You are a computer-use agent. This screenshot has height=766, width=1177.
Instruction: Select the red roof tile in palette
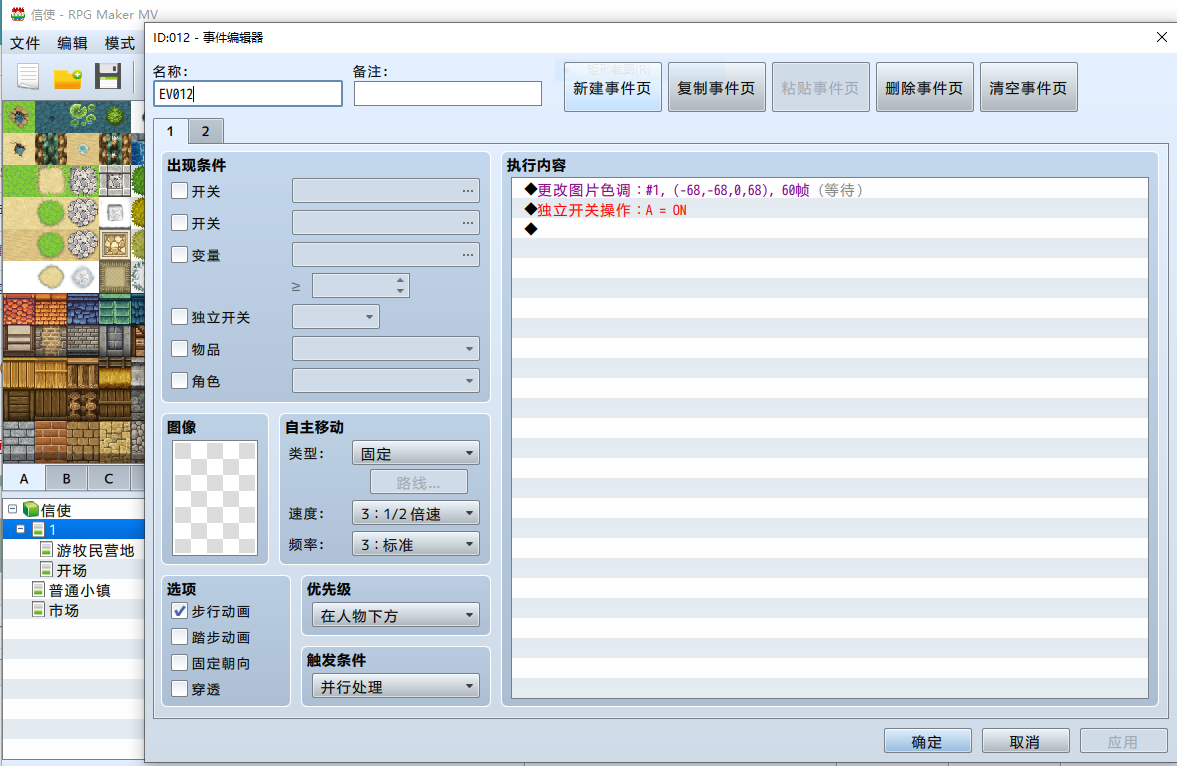(x=19, y=309)
